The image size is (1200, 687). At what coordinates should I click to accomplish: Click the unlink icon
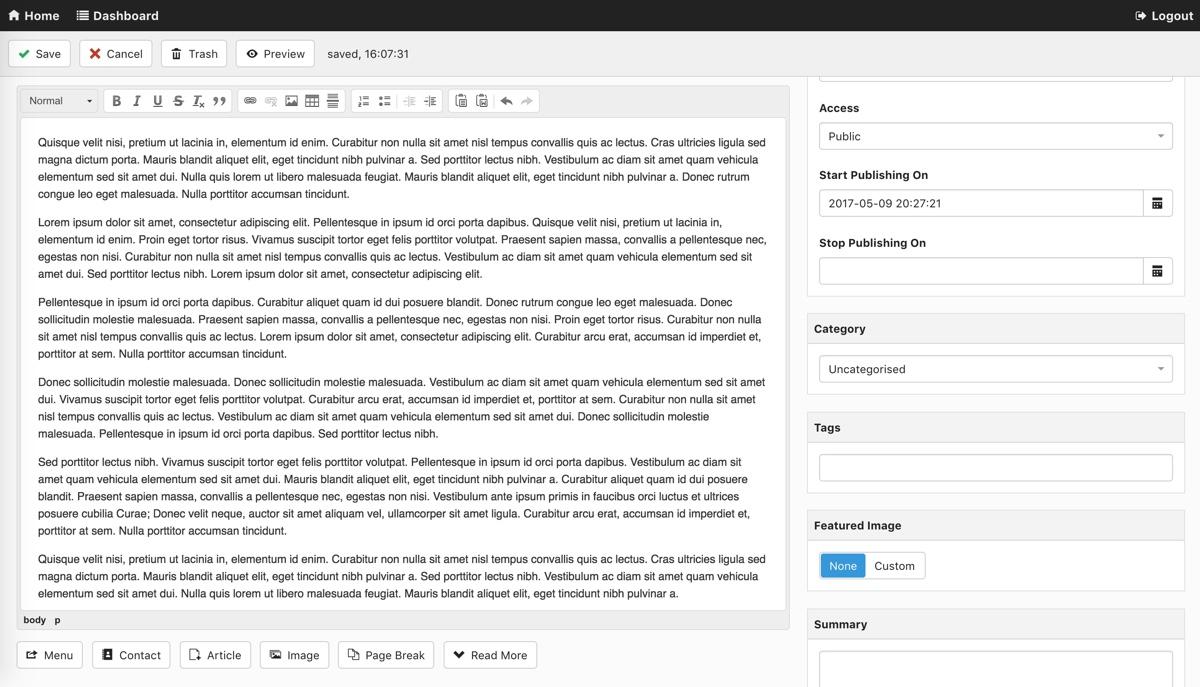(x=271, y=101)
